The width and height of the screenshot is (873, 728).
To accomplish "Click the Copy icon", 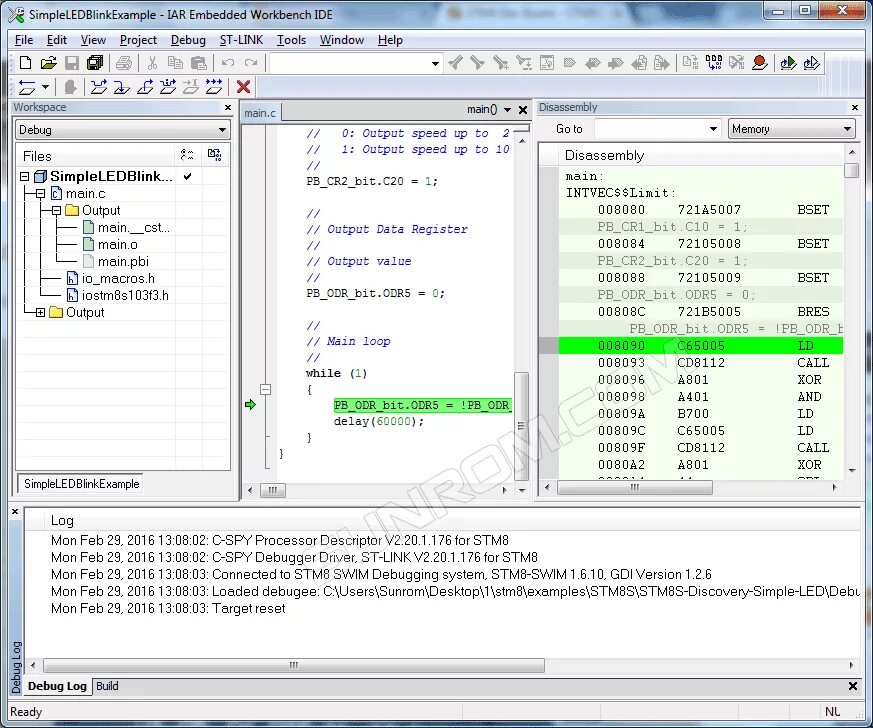I will [175, 63].
